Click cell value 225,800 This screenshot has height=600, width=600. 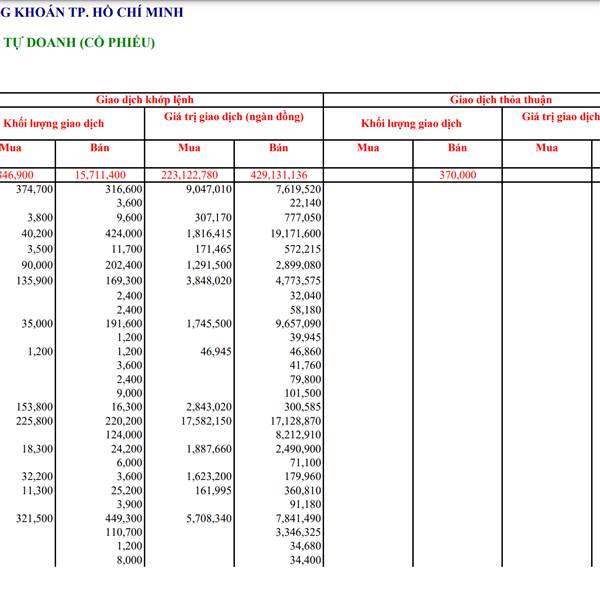(x=35, y=421)
